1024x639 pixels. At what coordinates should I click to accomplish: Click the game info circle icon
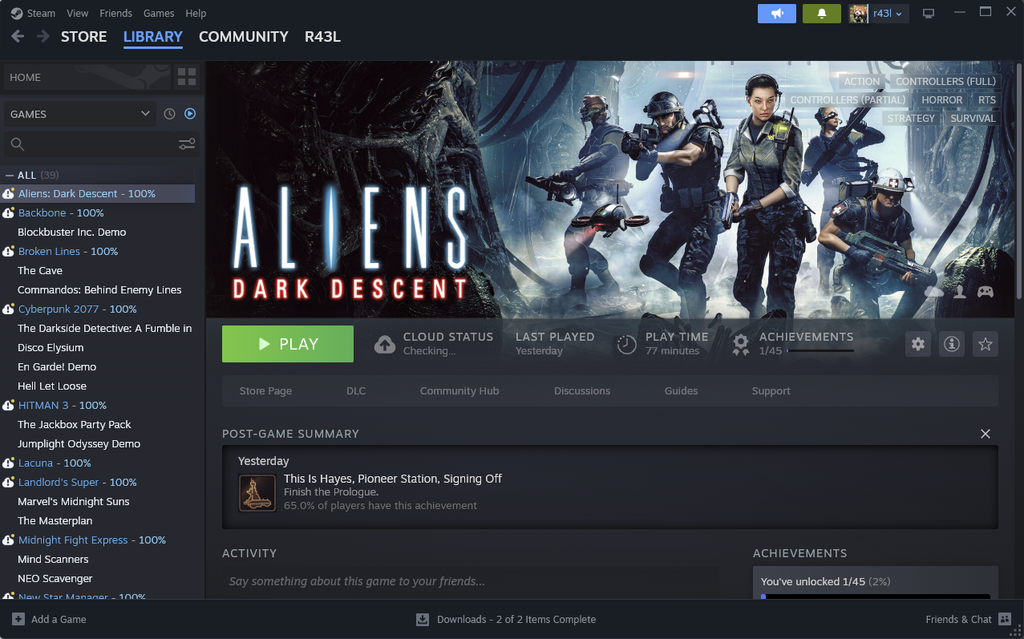click(x=951, y=343)
